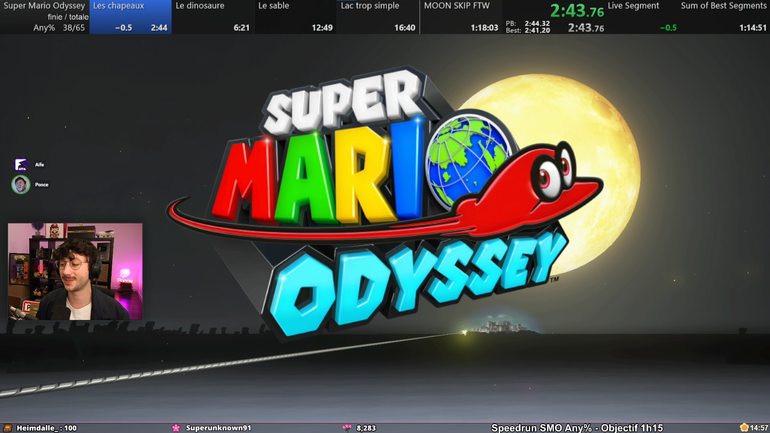
Task: Click the Super Mario Odyssey Any% title panel
Action: [44, 17]
